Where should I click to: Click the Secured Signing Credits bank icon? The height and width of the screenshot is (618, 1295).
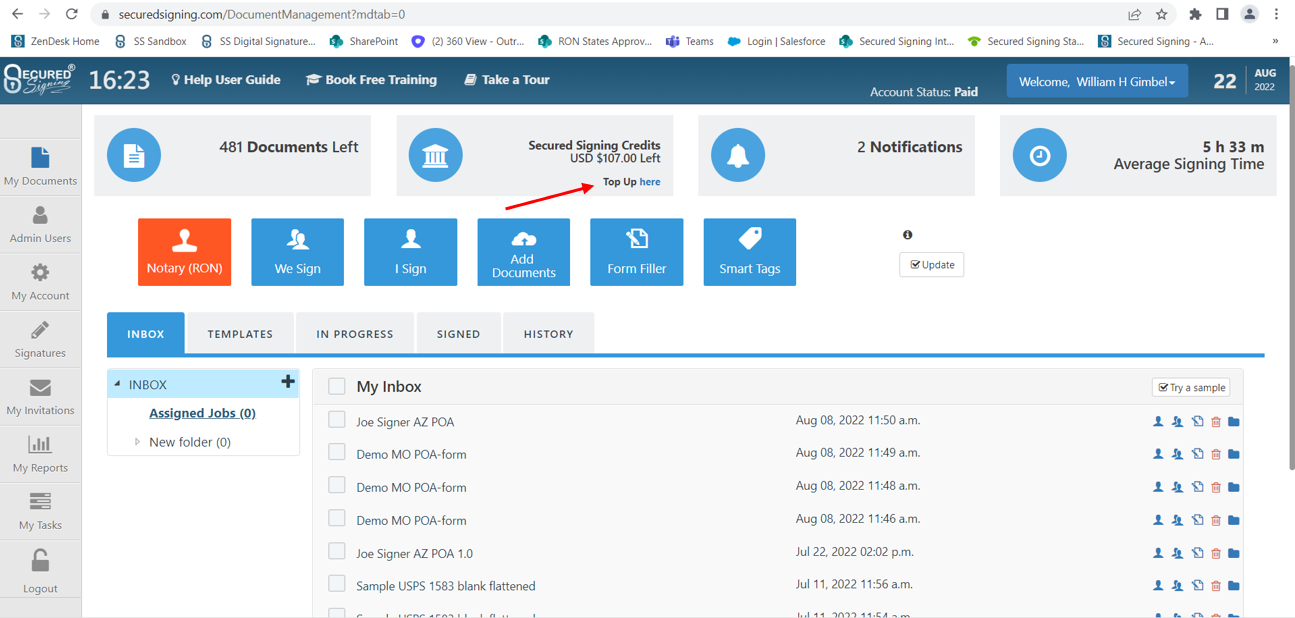(x=436, y=155)
